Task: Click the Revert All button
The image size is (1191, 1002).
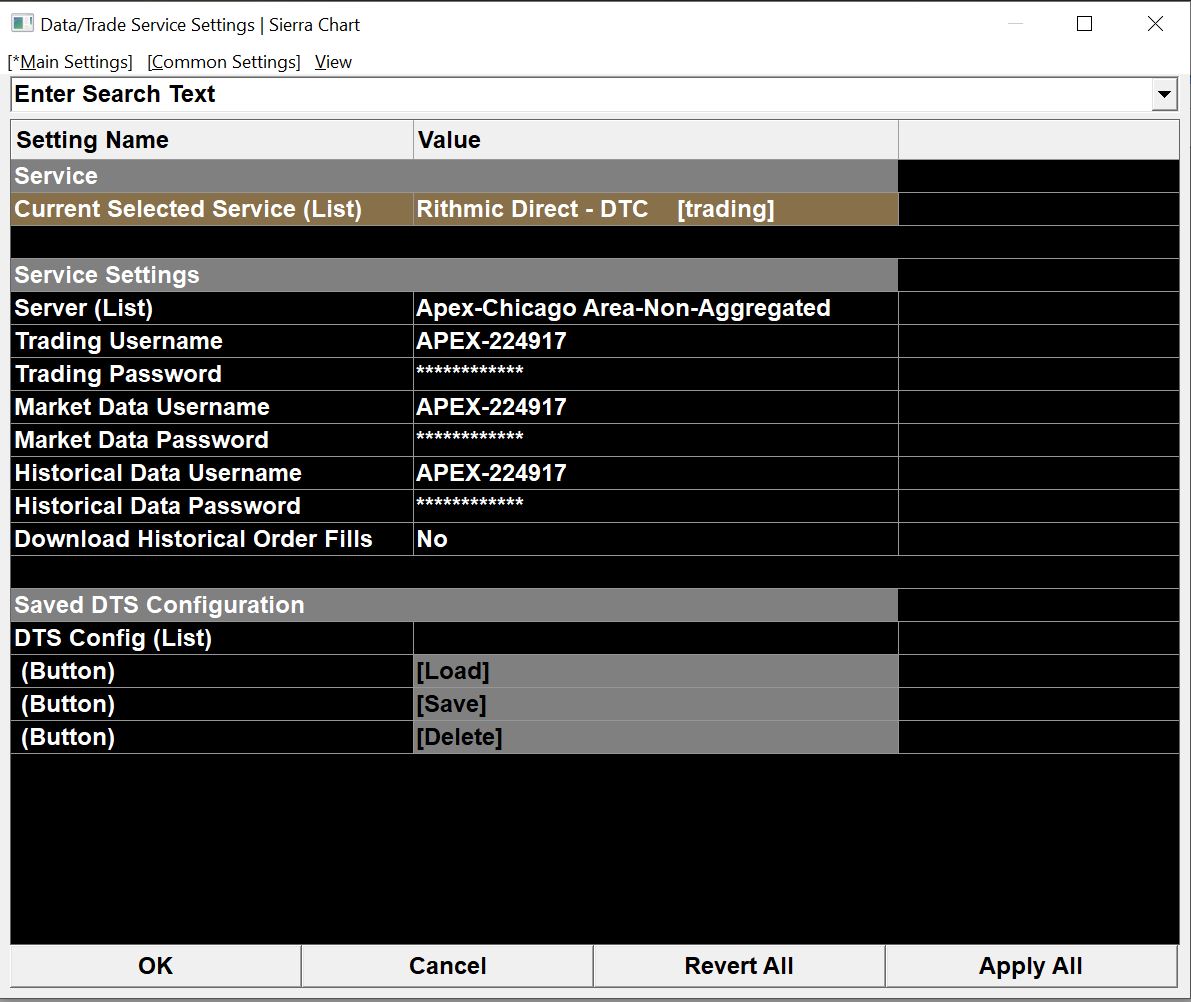Action: tap(739, 966)
